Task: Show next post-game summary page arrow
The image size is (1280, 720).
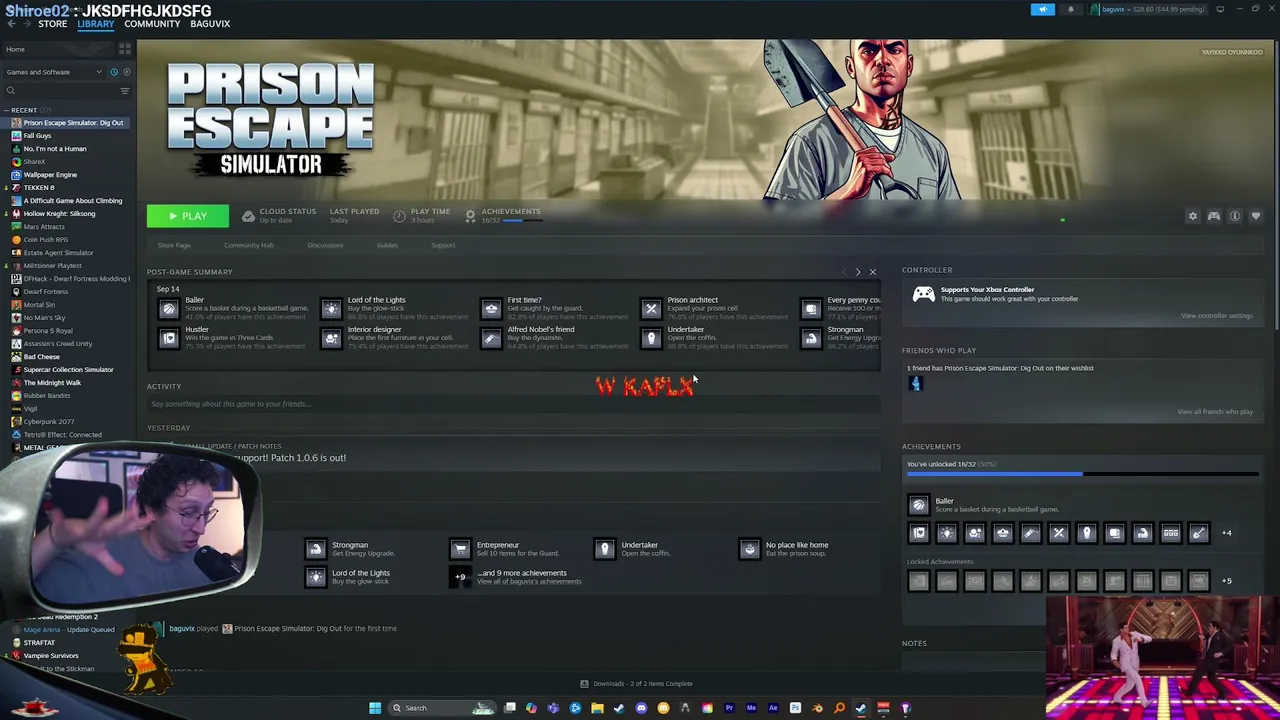Action: click(857, 272)
